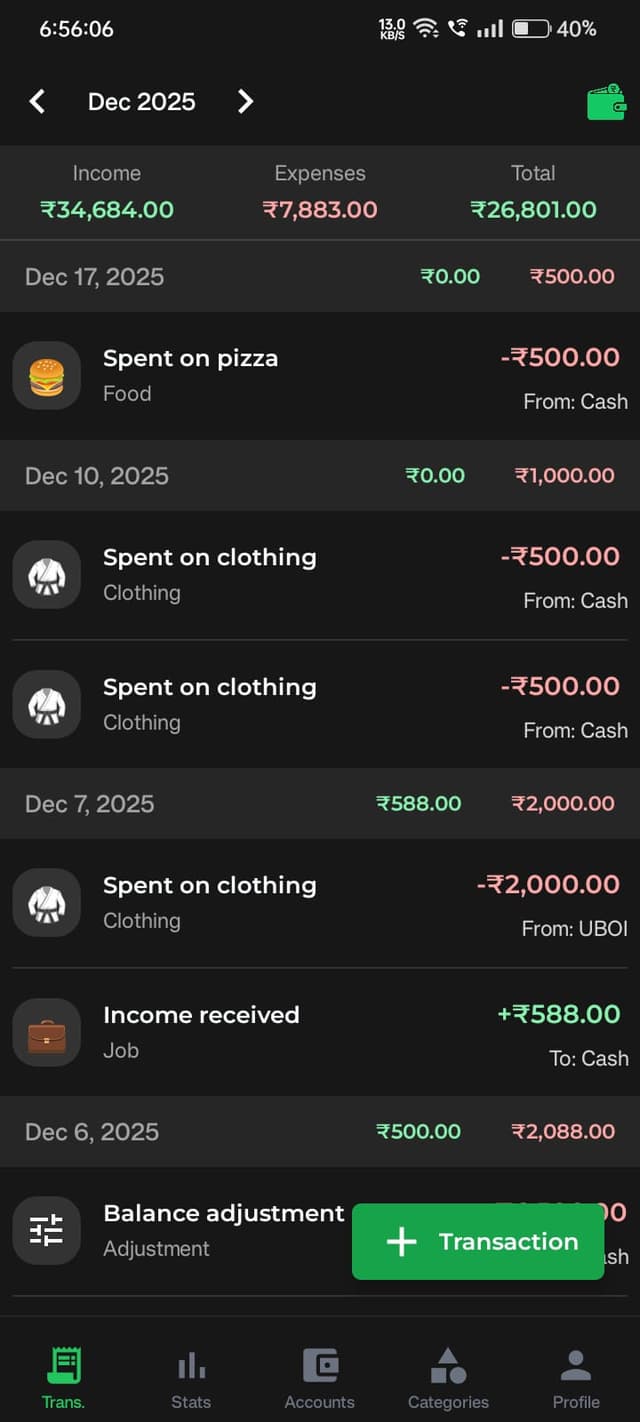The width and height of the screenshot is (640, 1422).
Task: Click the Income total ₹34,684.00
Action: 107,209
